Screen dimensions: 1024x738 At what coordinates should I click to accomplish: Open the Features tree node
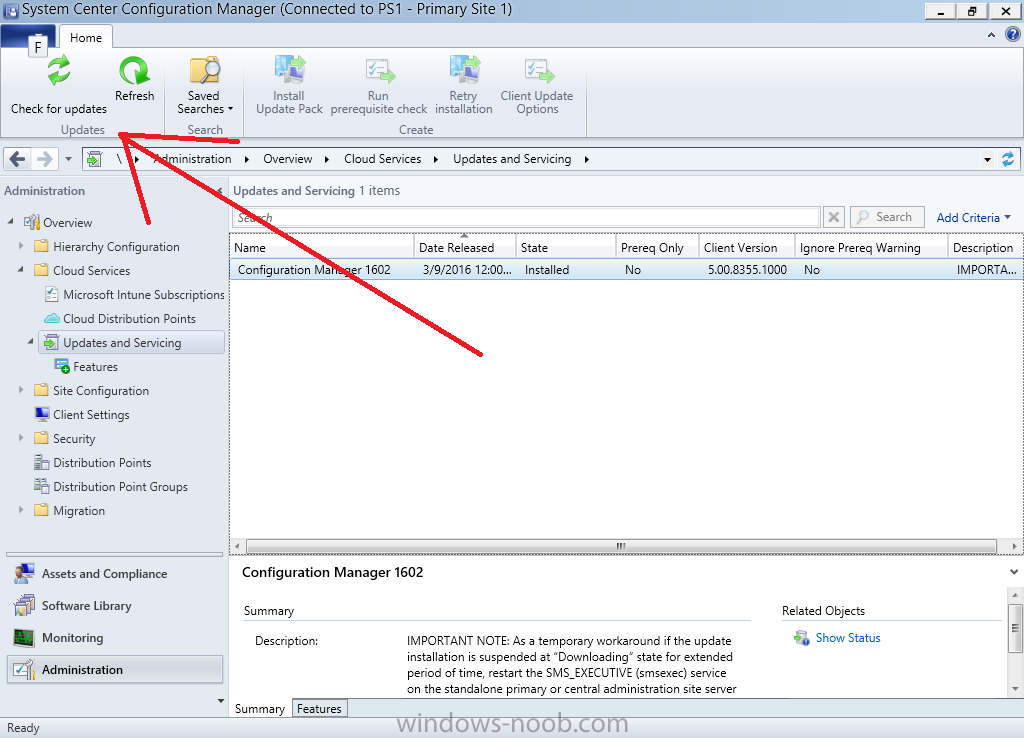(95, 367)
